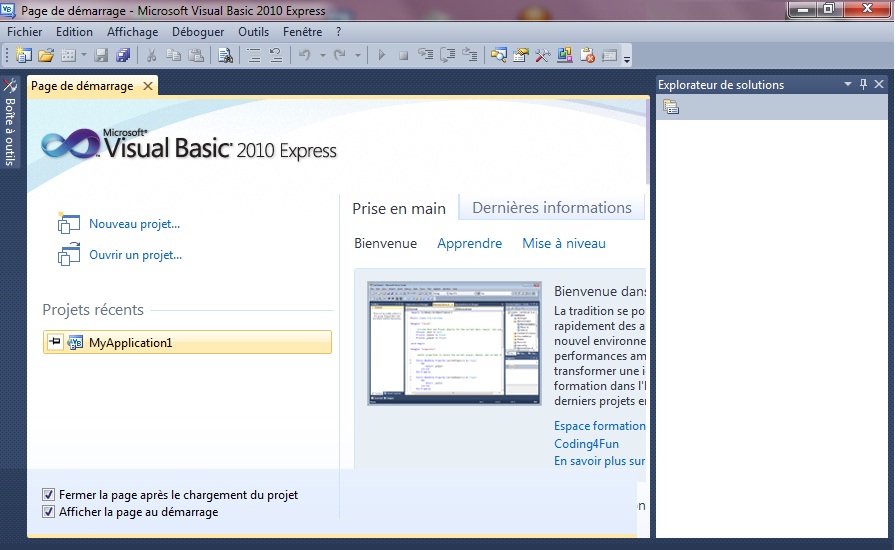Click the Cut scissors icon
Viewport: 895px width, 550px height.
click(151, 55)
